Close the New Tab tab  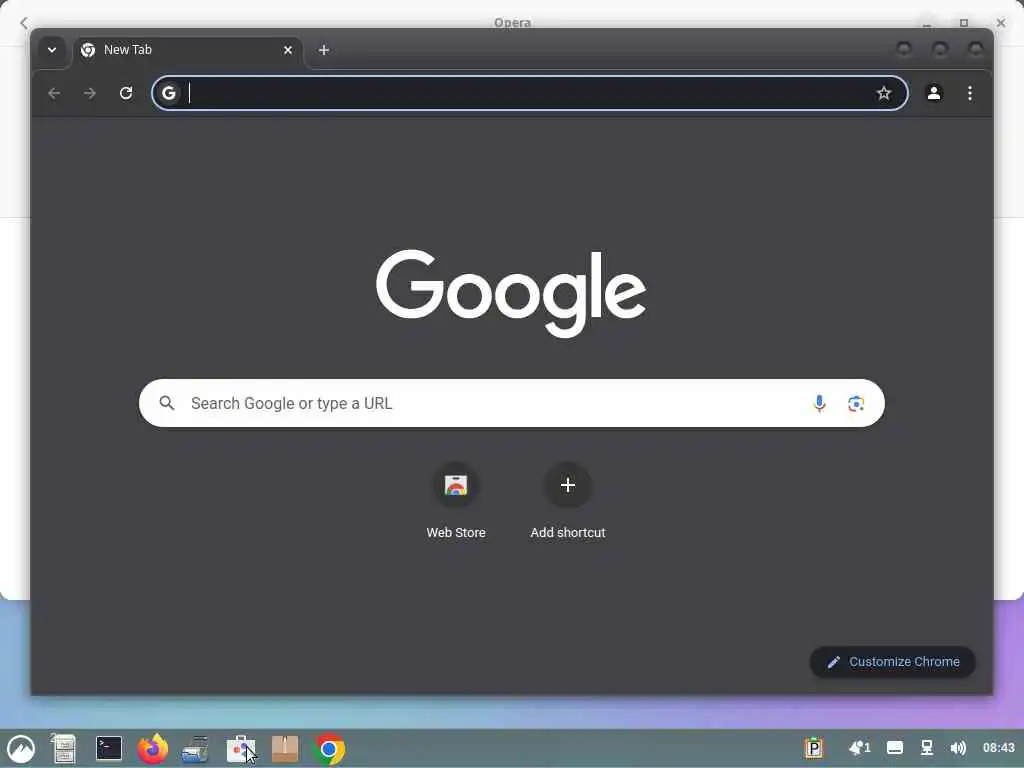(288, 50)
